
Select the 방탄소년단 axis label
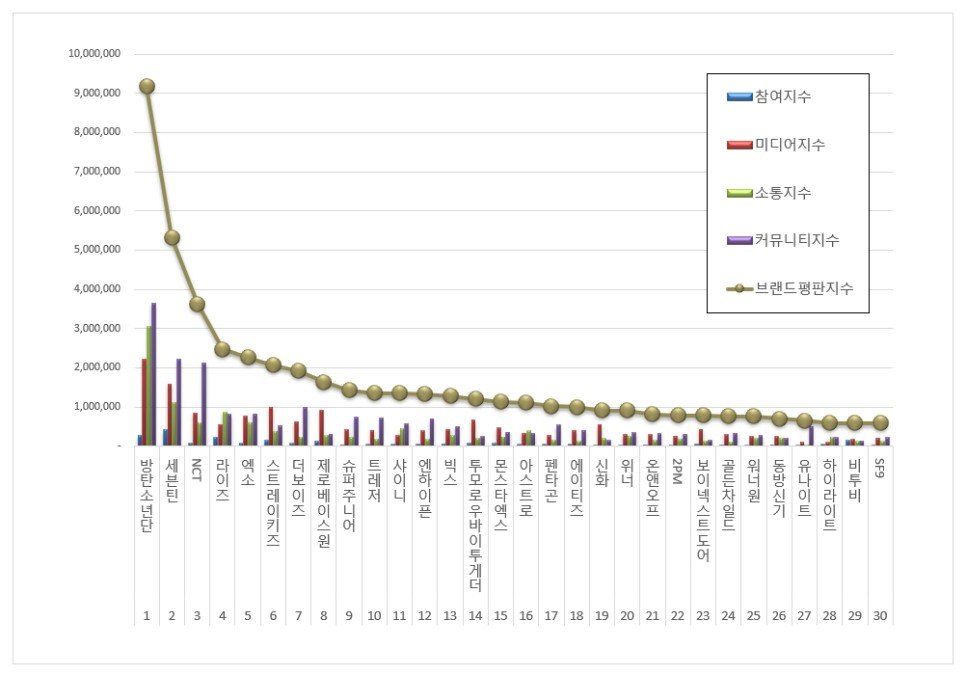[147, 495]
